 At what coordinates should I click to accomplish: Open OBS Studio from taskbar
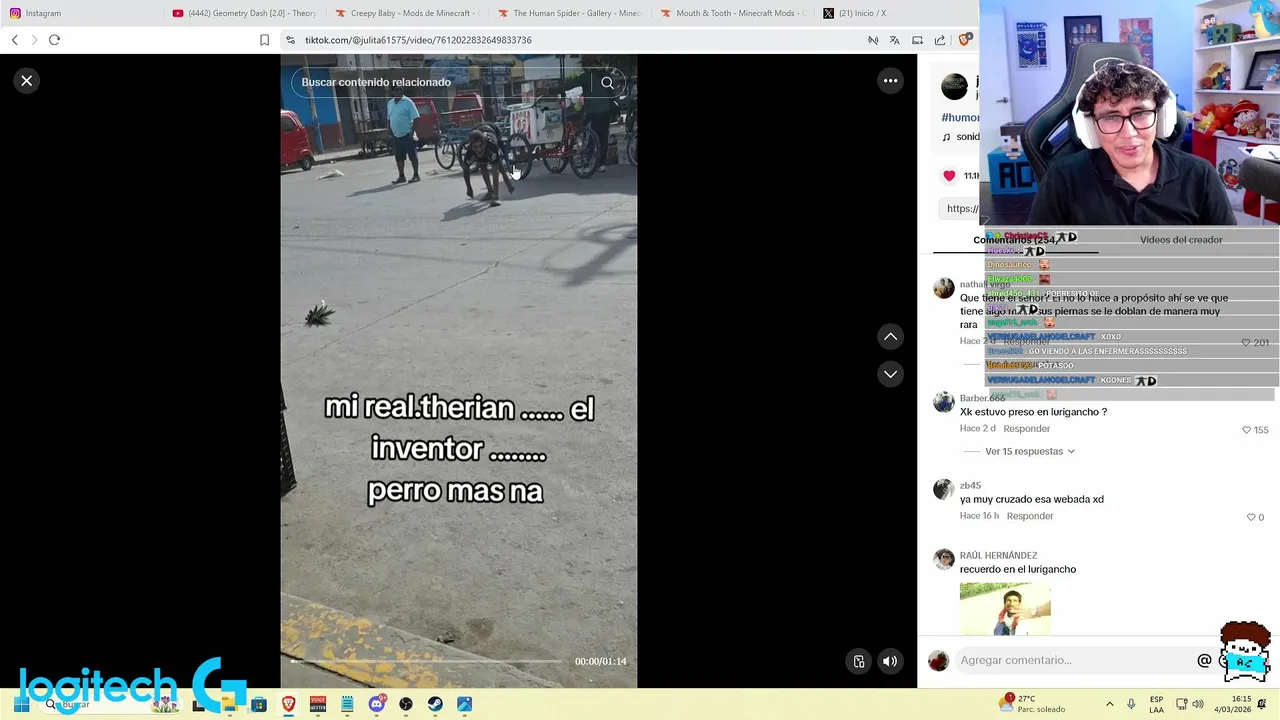(406, 704)
